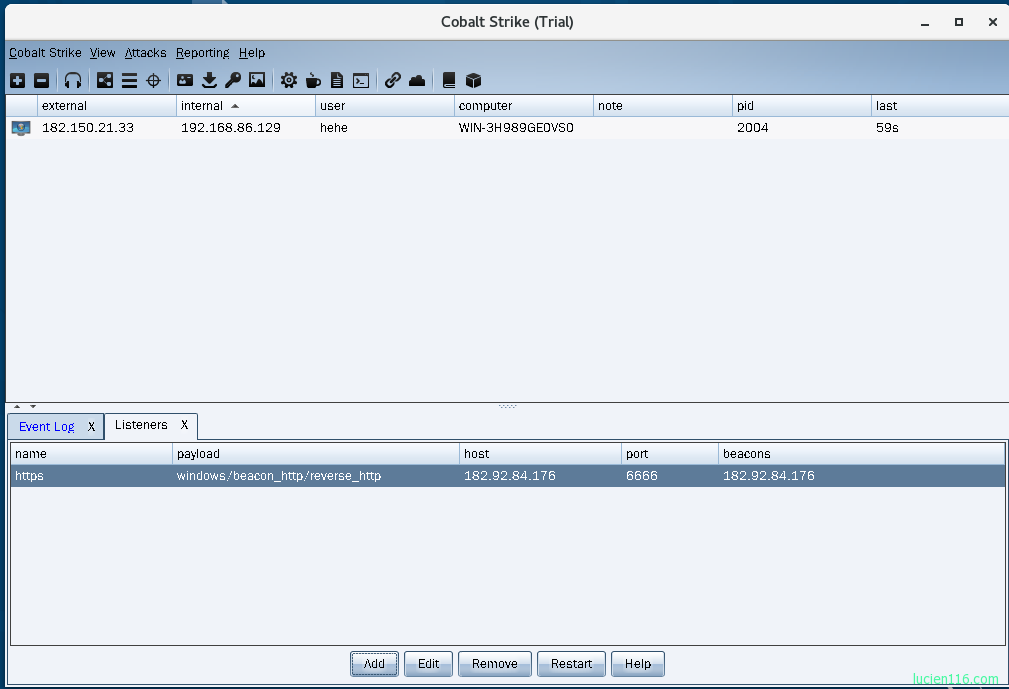Switch to the Pivot Graph view icon
1009x689 pixels.
(x=105, y=80)
